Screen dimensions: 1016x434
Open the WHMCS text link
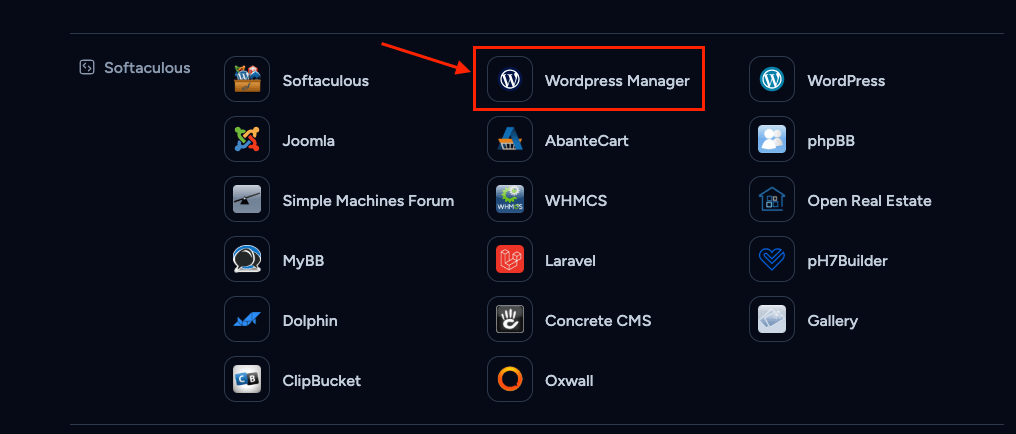coord(575,201)
